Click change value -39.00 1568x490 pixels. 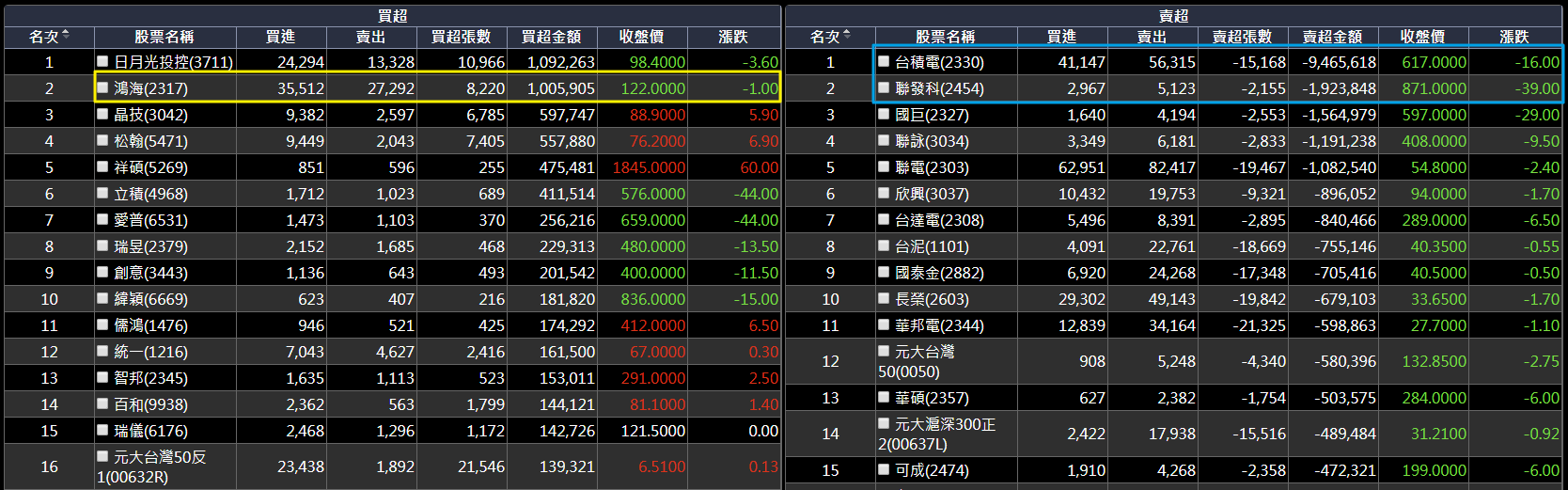(x=1537, y=88)
